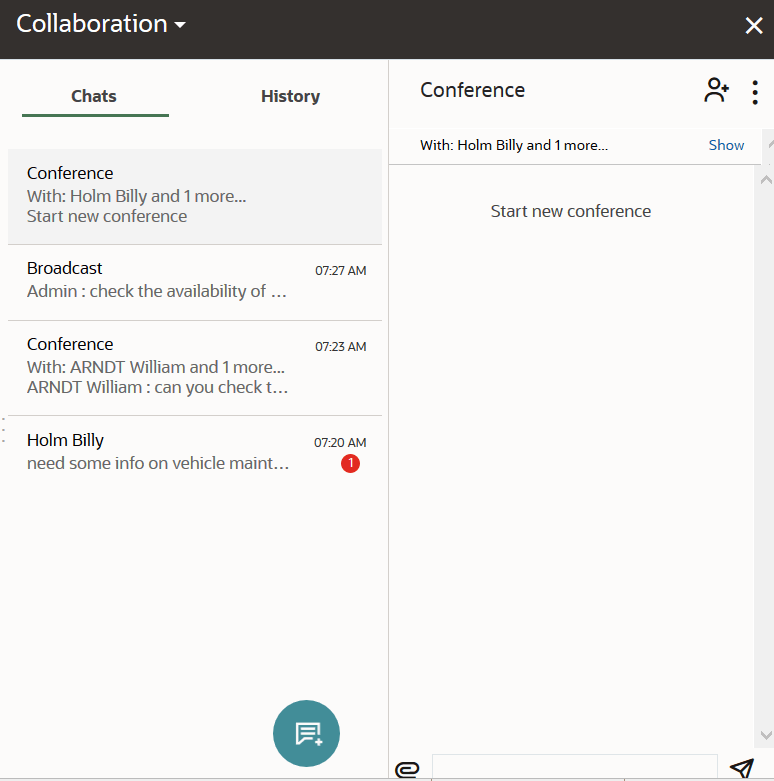
Task: Click the 'Start new conference' message text
Action: coord(571,211)
